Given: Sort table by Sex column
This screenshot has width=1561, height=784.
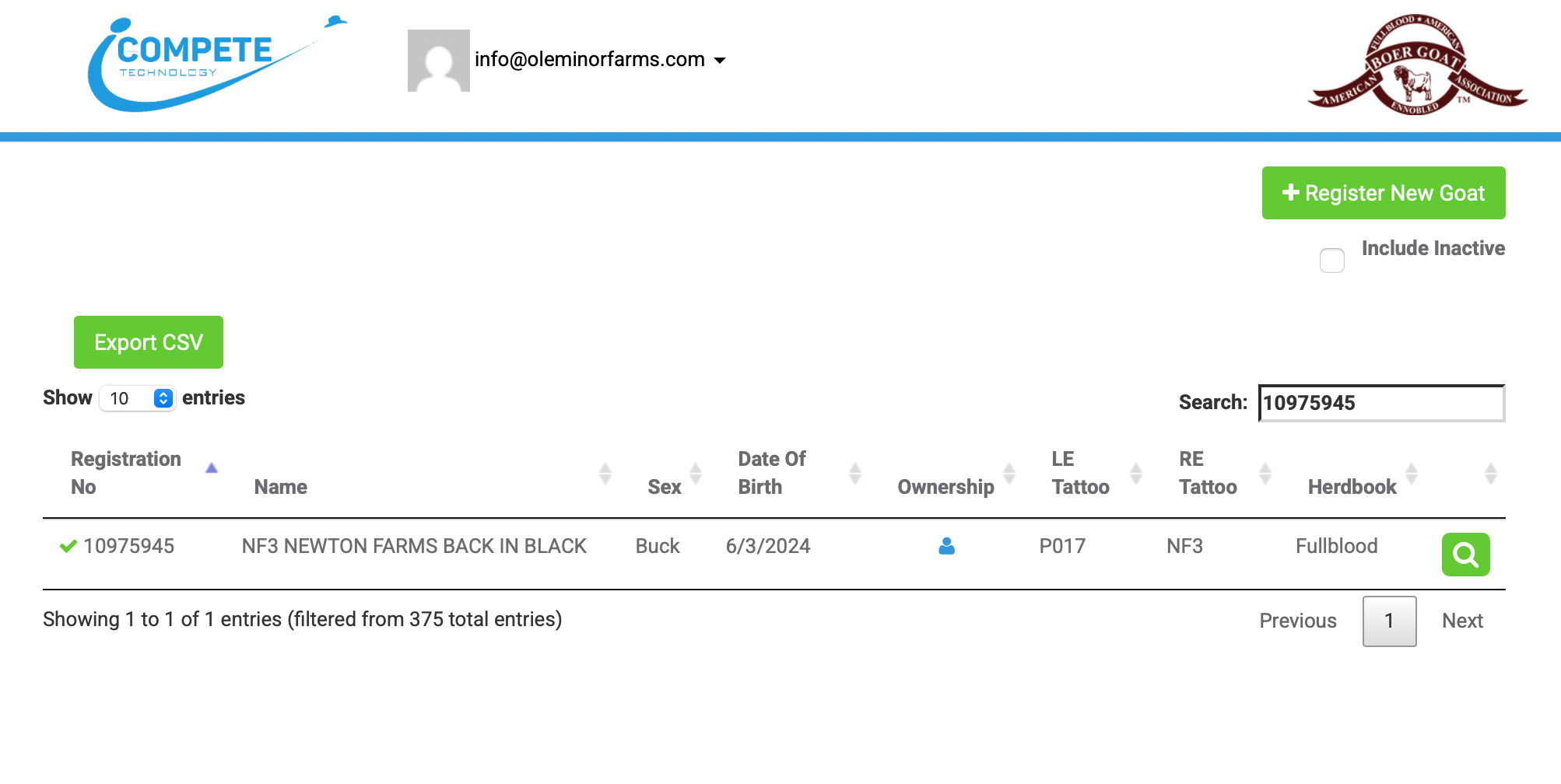Looking at the screenshot, I should click(664, 487).
